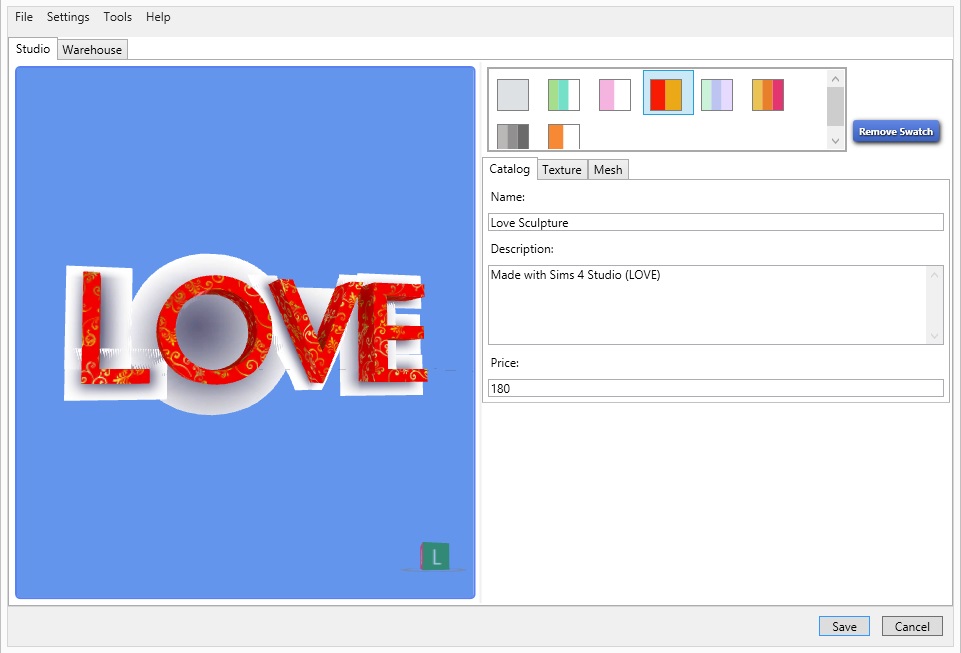Image resolution: width=961 pixels, height=653 pixels.
Task: Focus the Price field showing 180
Action: tap(715, 388)
